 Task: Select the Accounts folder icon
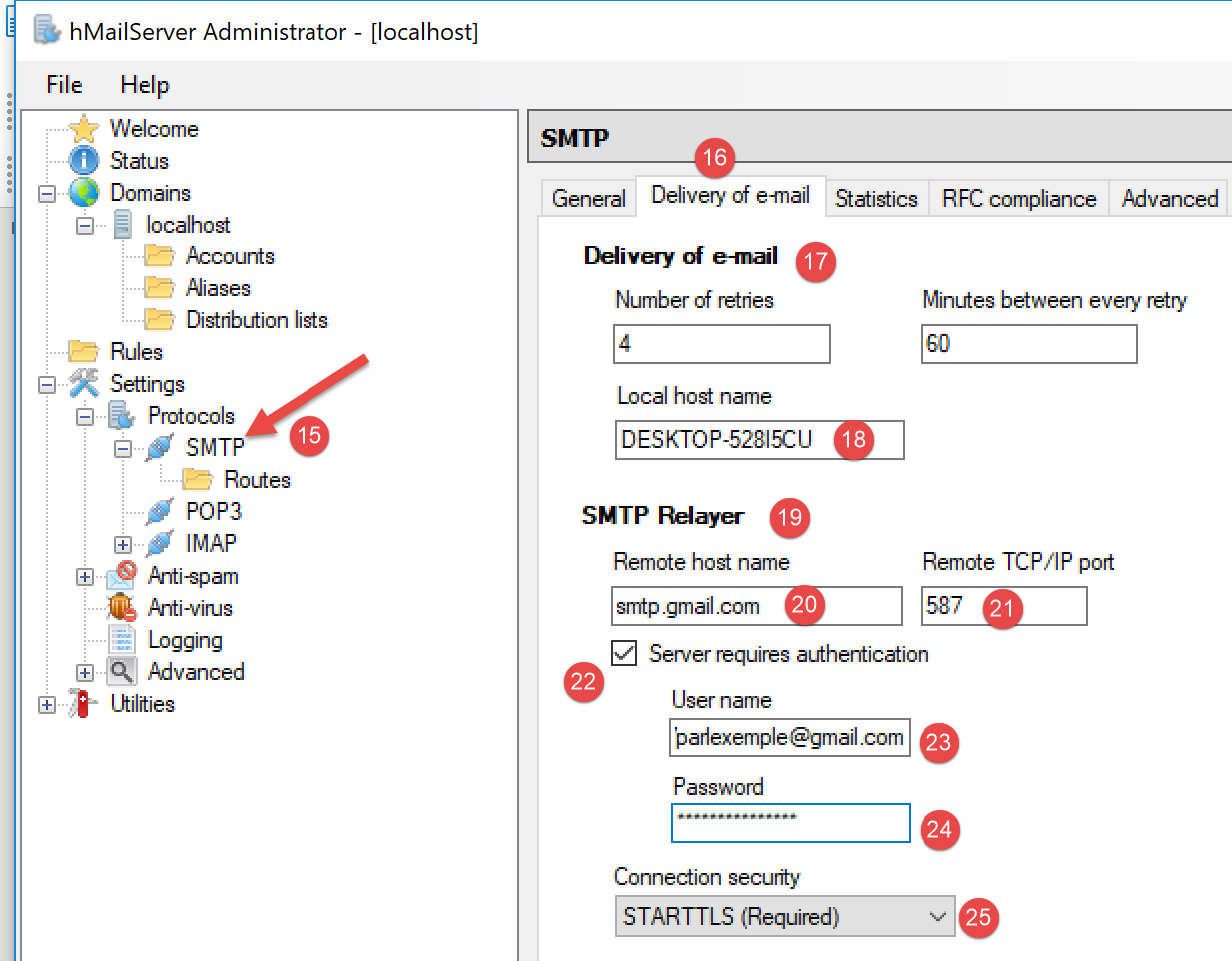point(159,256)
